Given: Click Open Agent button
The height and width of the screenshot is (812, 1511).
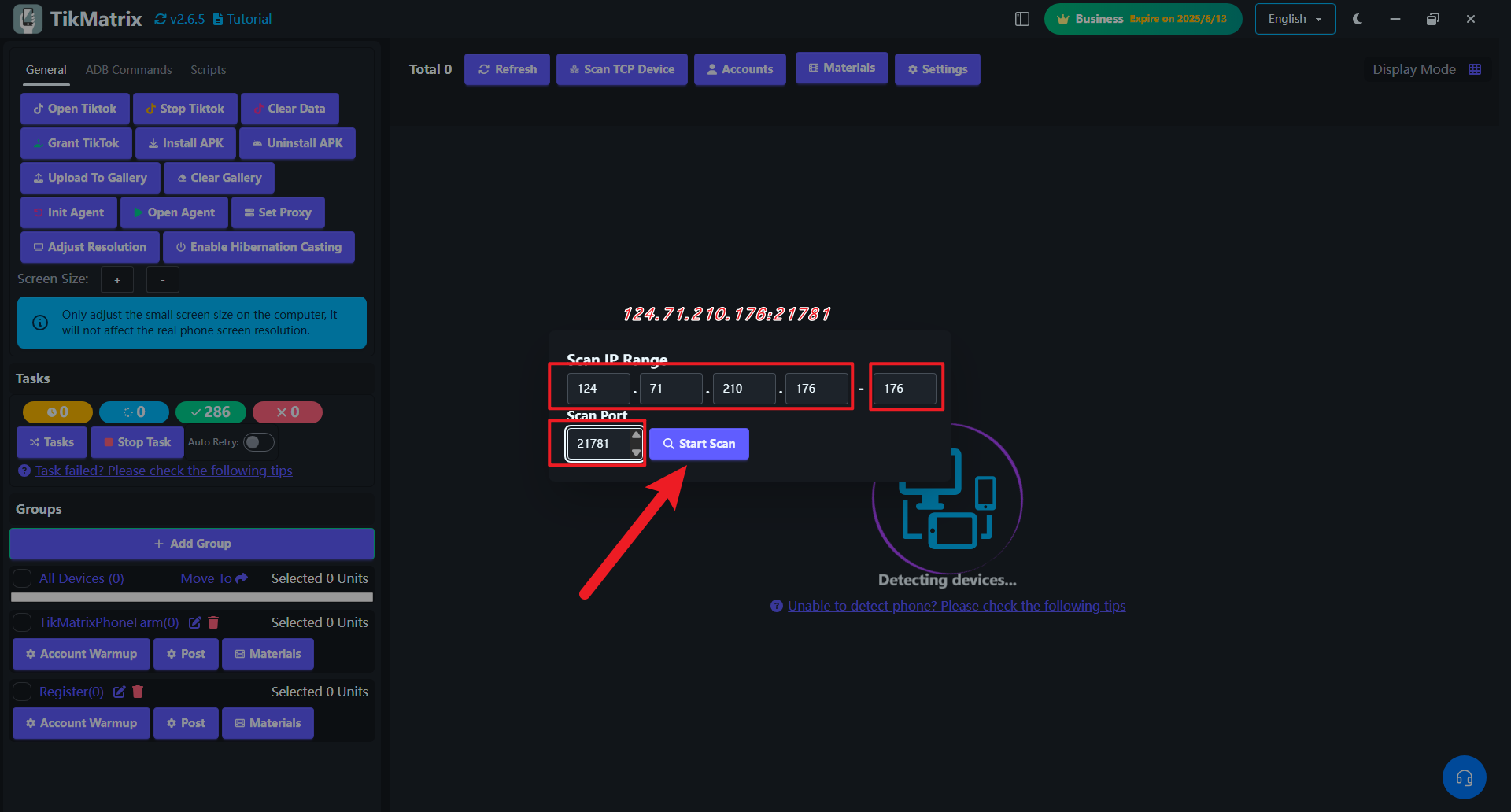Looking at the screenshot, I should pos(174,212).
